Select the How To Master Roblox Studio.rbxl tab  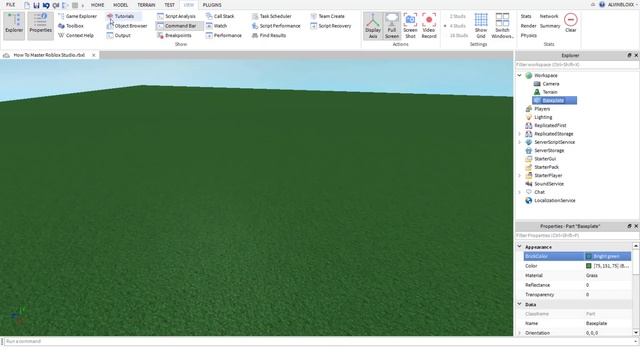pyautogui.click(x=49, y=55)
